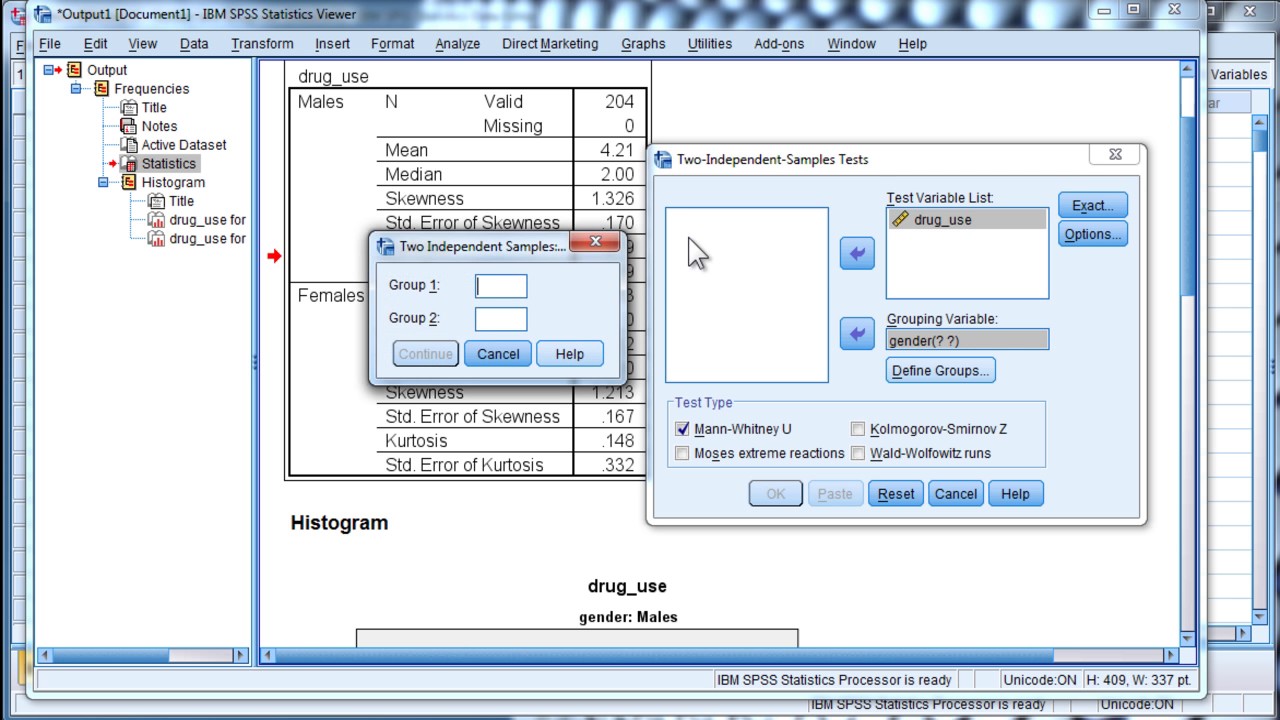
Task: Click SPSS icon in Viewer window title bar
Action: tap(42, 14)
